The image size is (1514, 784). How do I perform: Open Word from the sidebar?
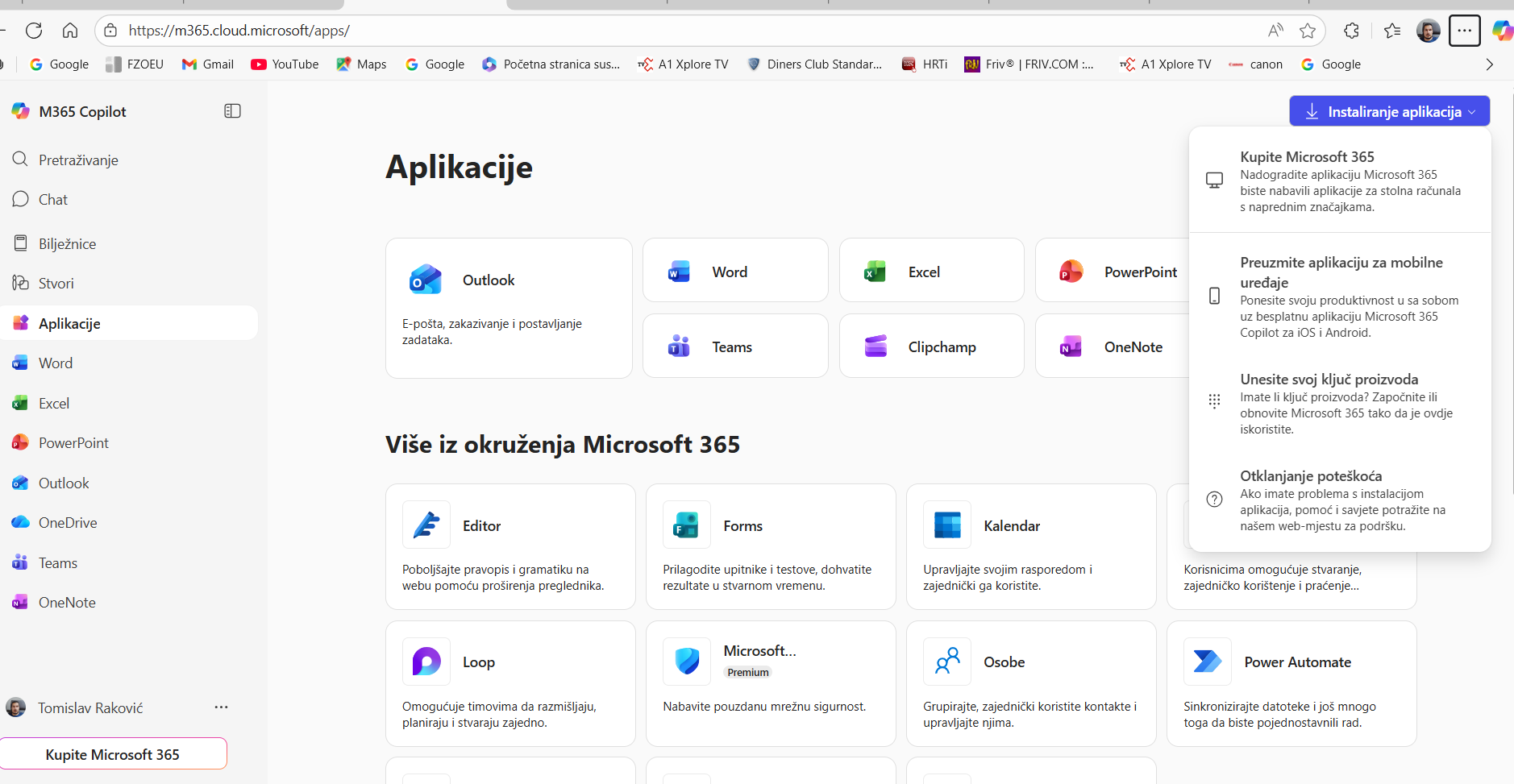[x=129, y=363]
